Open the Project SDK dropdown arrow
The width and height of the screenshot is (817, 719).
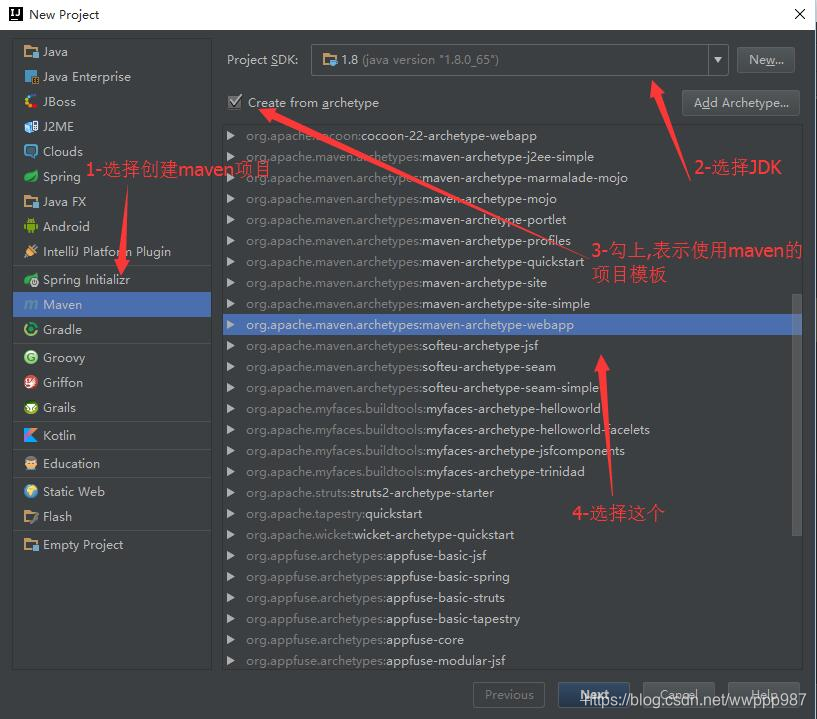click(718, 60)
